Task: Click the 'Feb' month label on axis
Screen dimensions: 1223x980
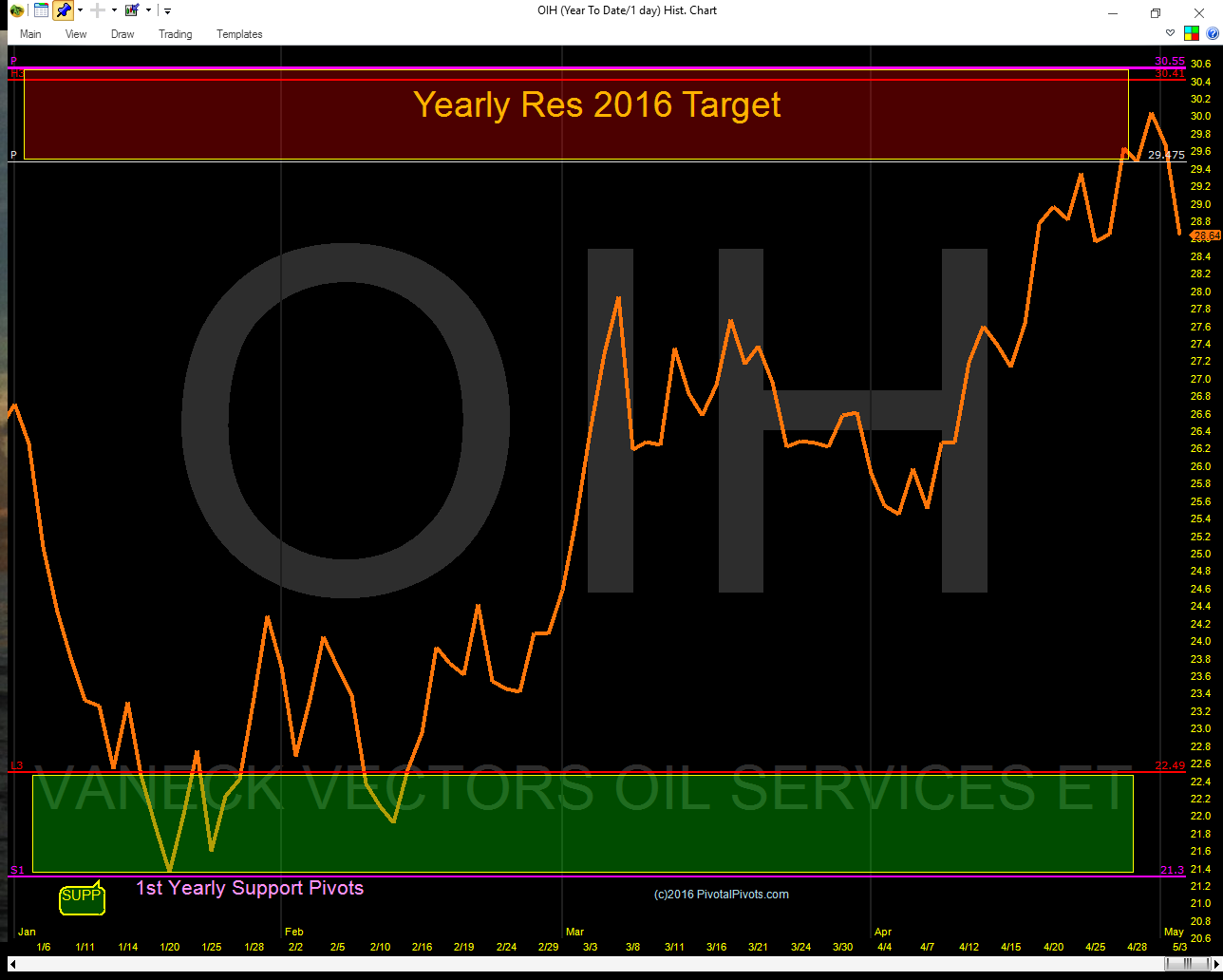Action: [293, 933]
